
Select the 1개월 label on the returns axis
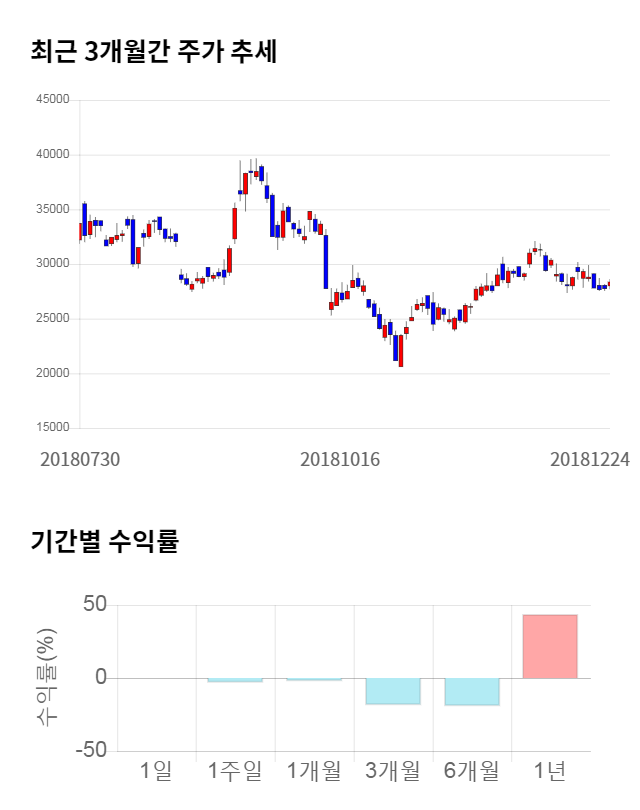313,771
